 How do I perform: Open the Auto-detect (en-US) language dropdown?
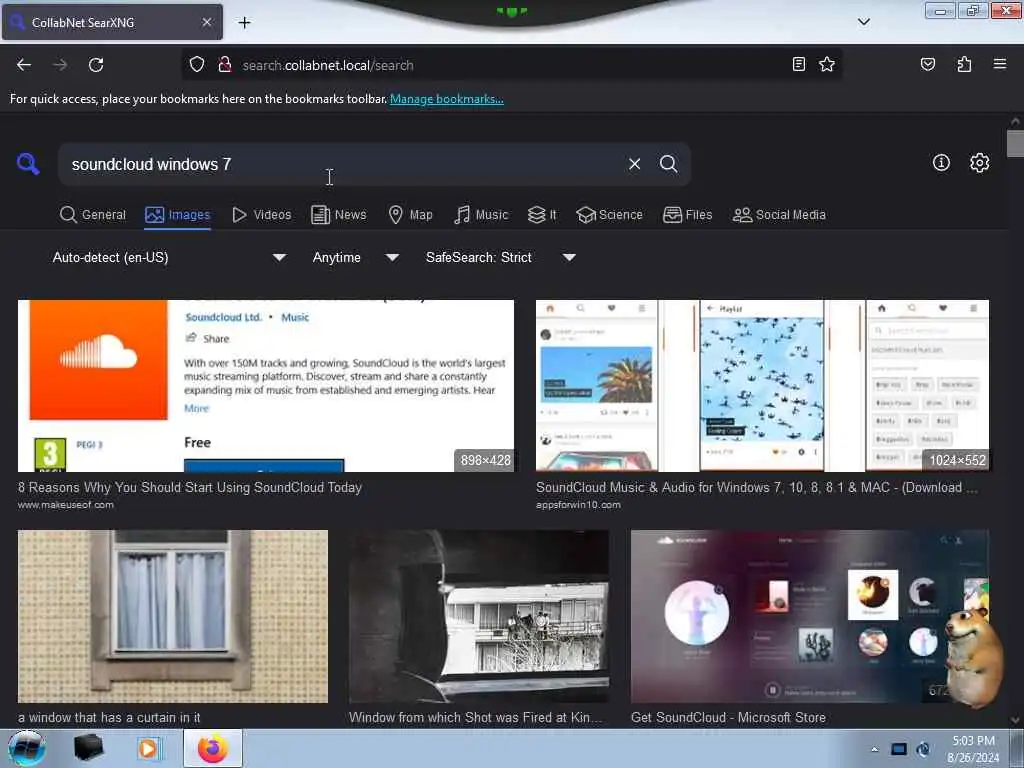(168, 257)
